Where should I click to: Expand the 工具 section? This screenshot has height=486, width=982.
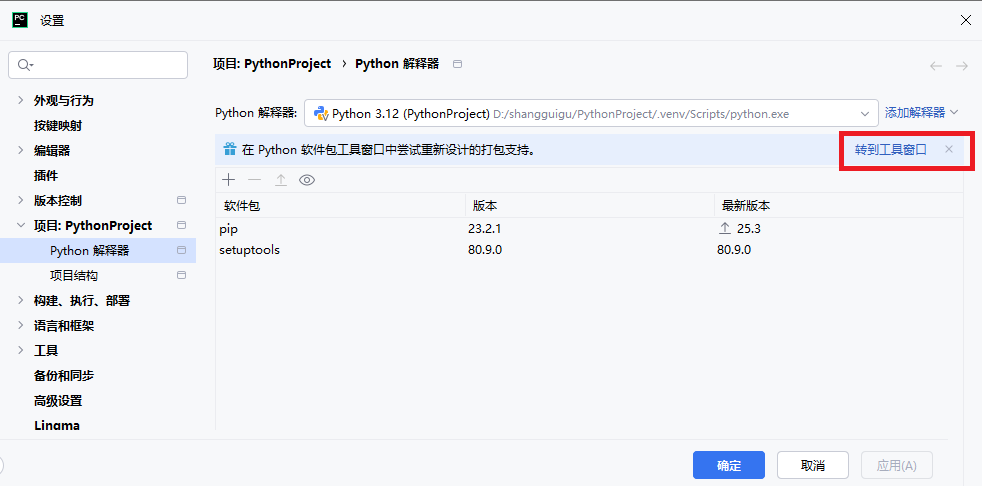pyautogui.click(x=21, y=351)
